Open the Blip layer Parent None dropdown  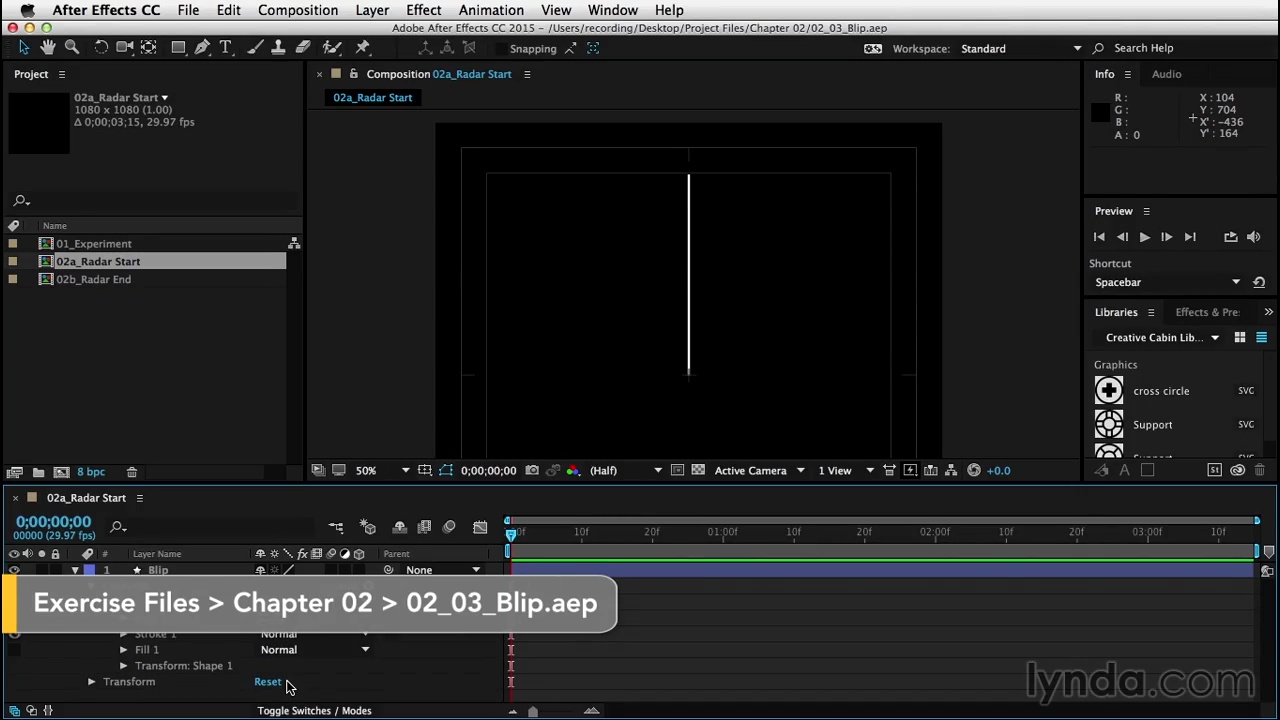(x=443, y=570)
